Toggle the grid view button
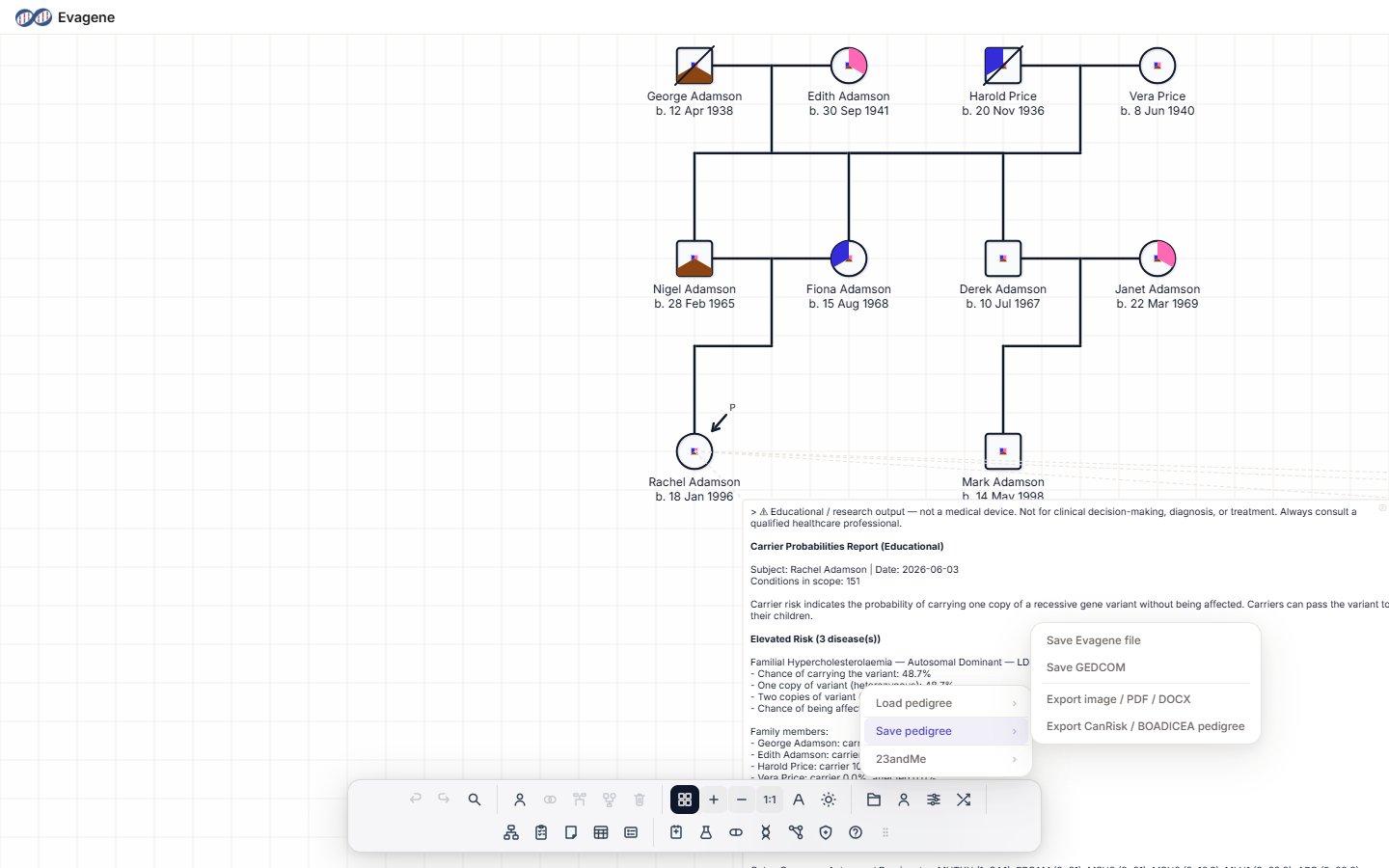 tap(685, 800)
